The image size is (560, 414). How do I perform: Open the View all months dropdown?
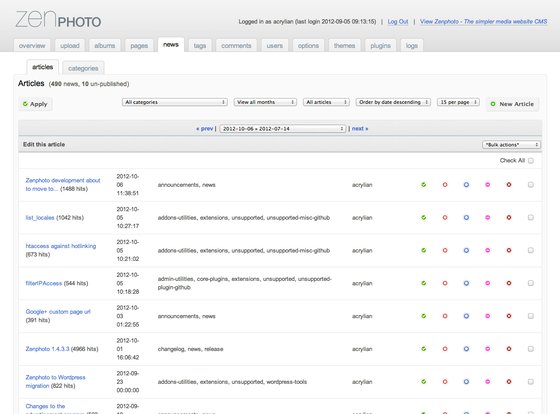pyautogui.click(x=265, y=102)
